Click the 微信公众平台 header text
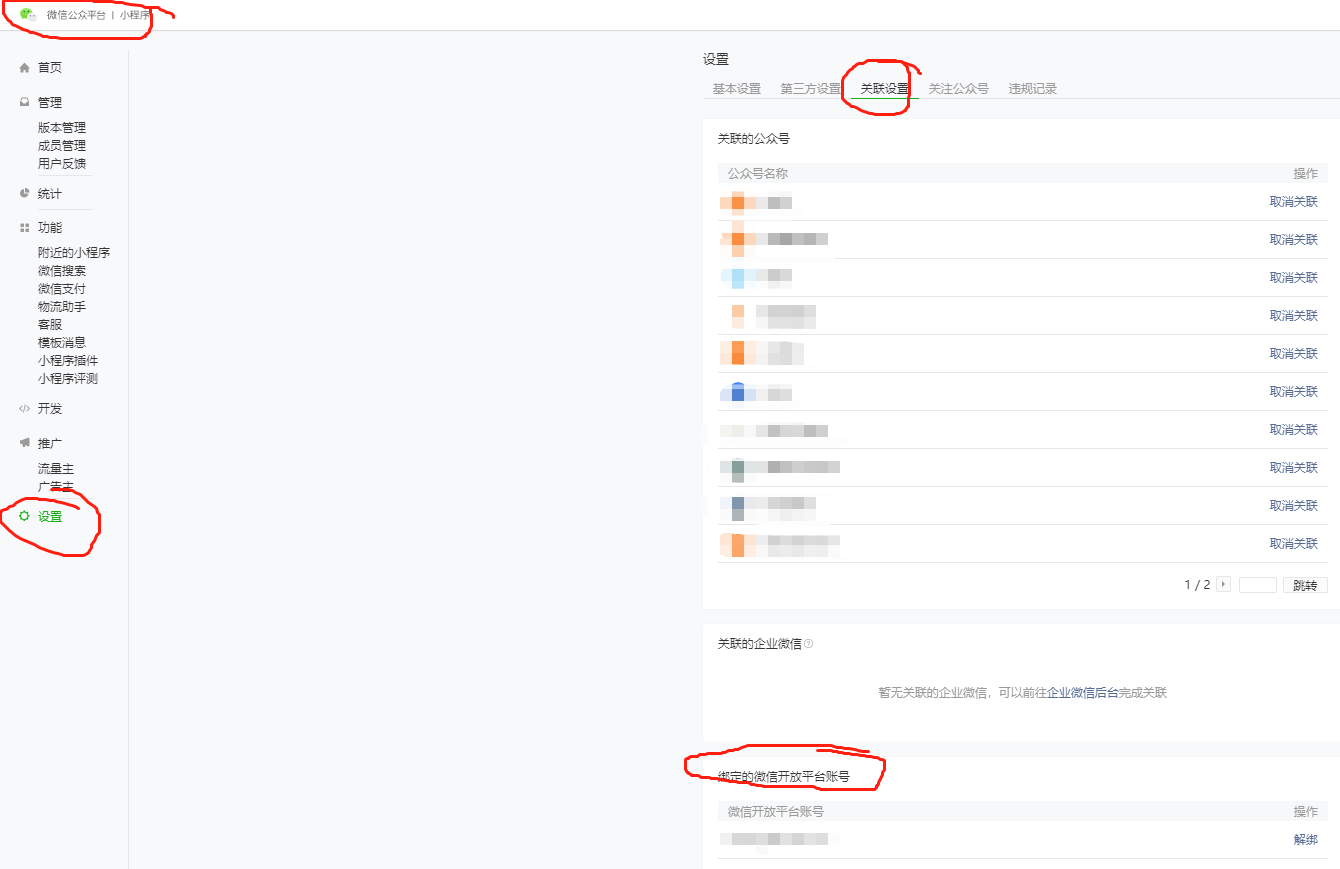 click(x=76, y=15)
